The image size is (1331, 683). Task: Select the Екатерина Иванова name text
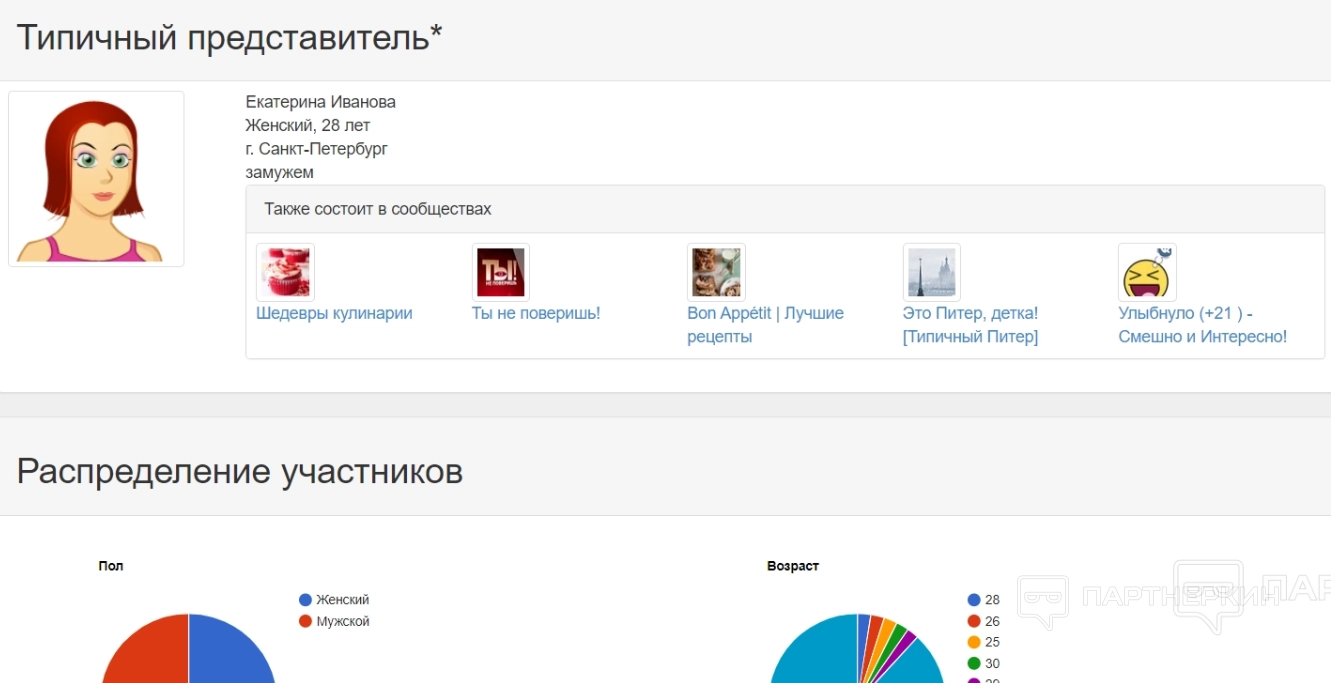pos(321,102)
